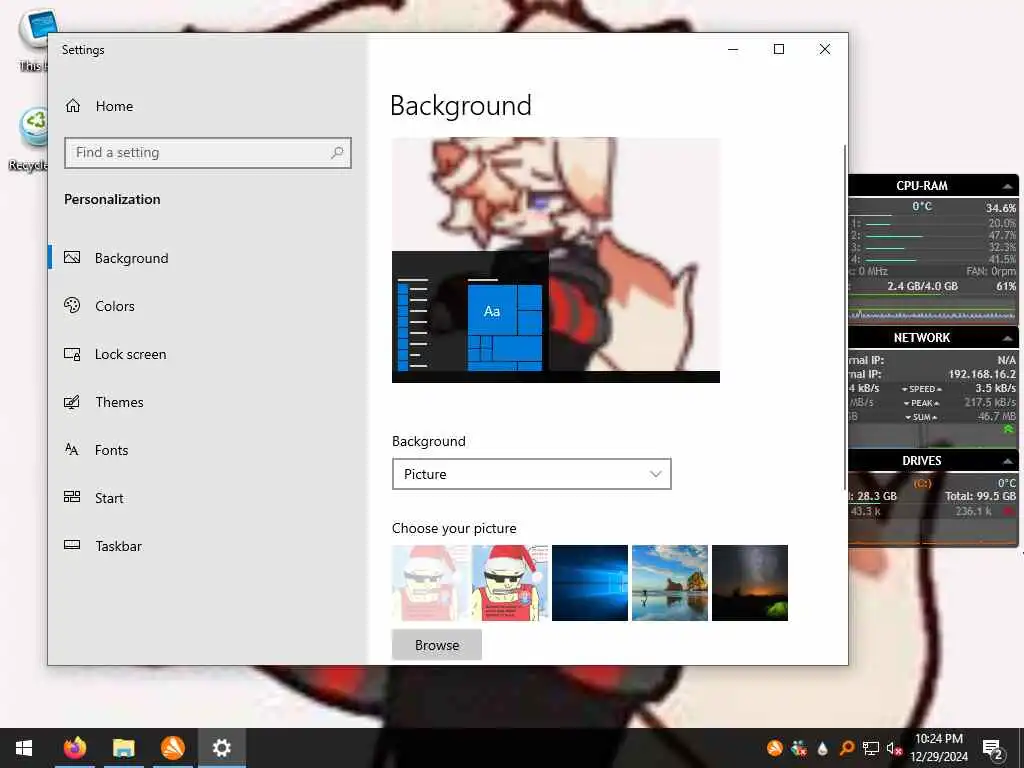1024x768 pixels.
Task: Open File Explorer from the taskbar
Action: click(123, 748)
